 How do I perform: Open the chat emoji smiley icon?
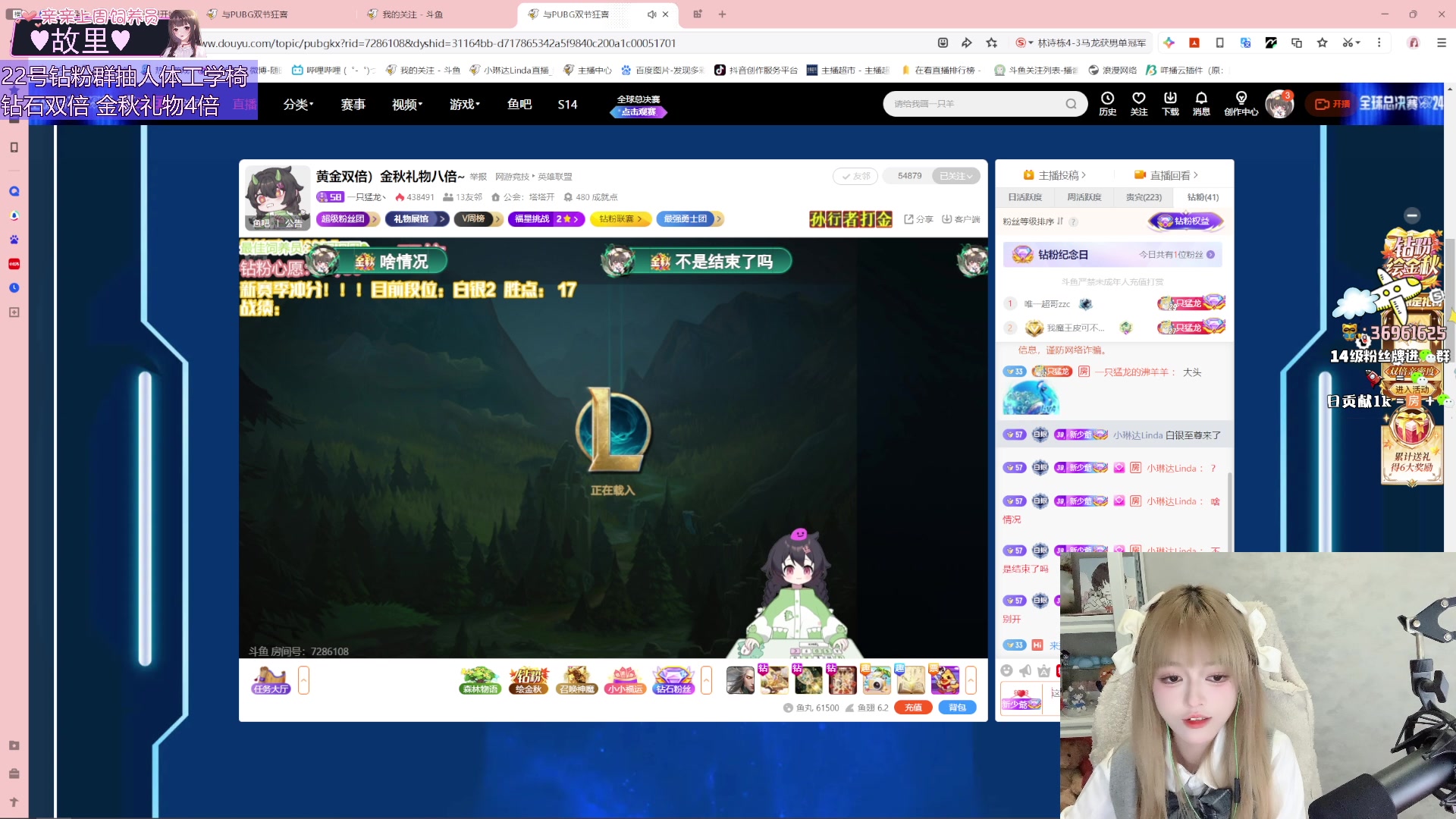point(1006,670)
